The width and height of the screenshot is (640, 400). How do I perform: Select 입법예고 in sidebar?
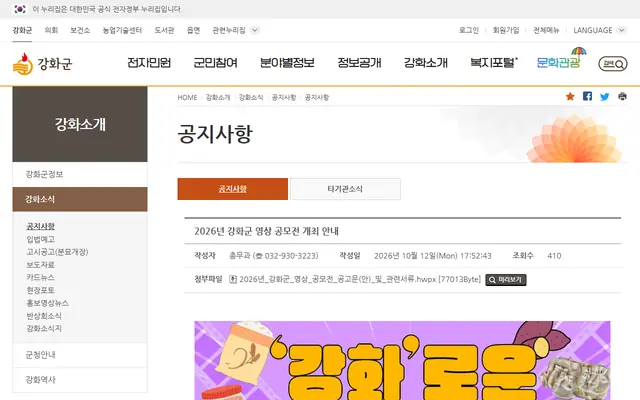pos(40,239)
